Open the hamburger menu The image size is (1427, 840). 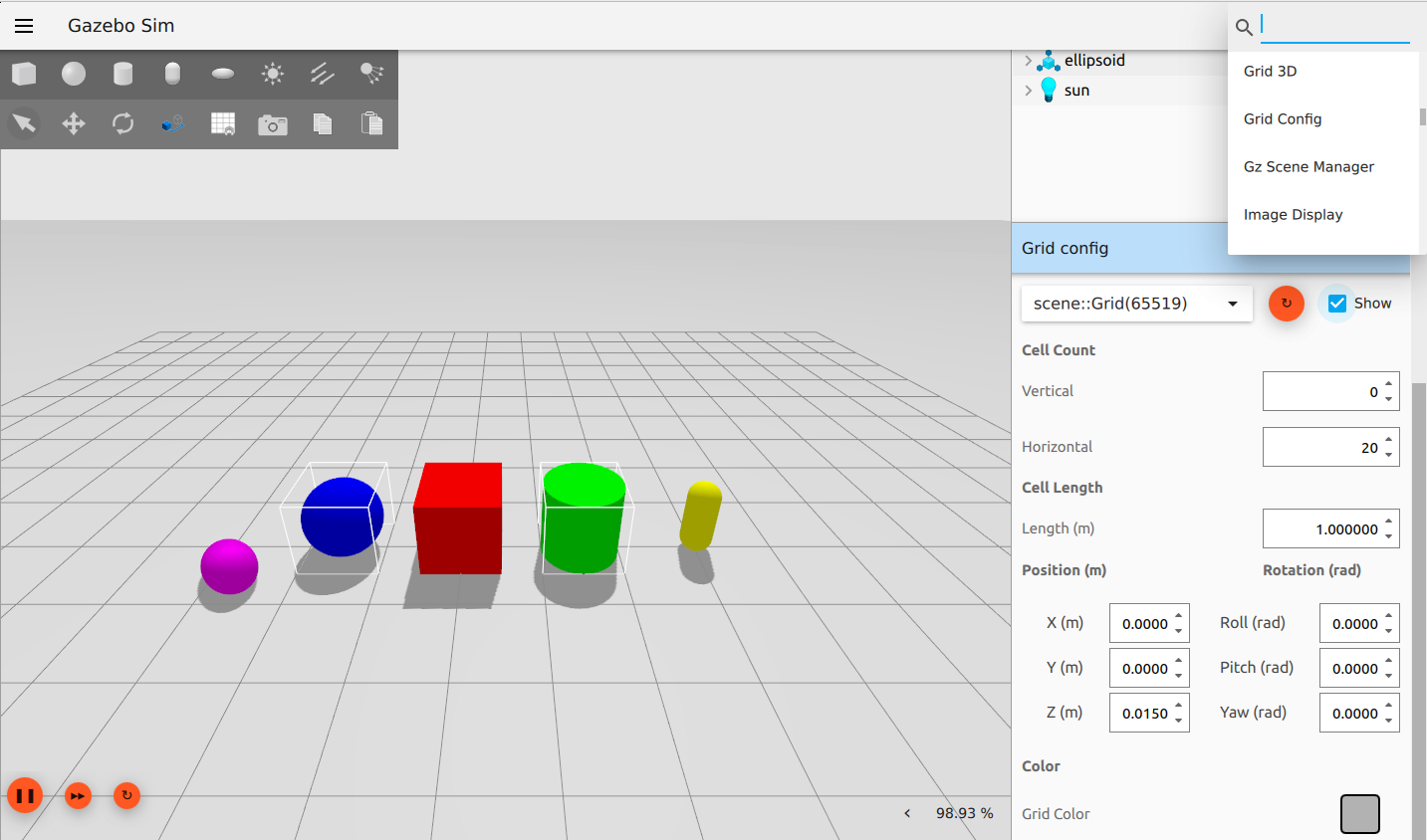pos(24,26)
